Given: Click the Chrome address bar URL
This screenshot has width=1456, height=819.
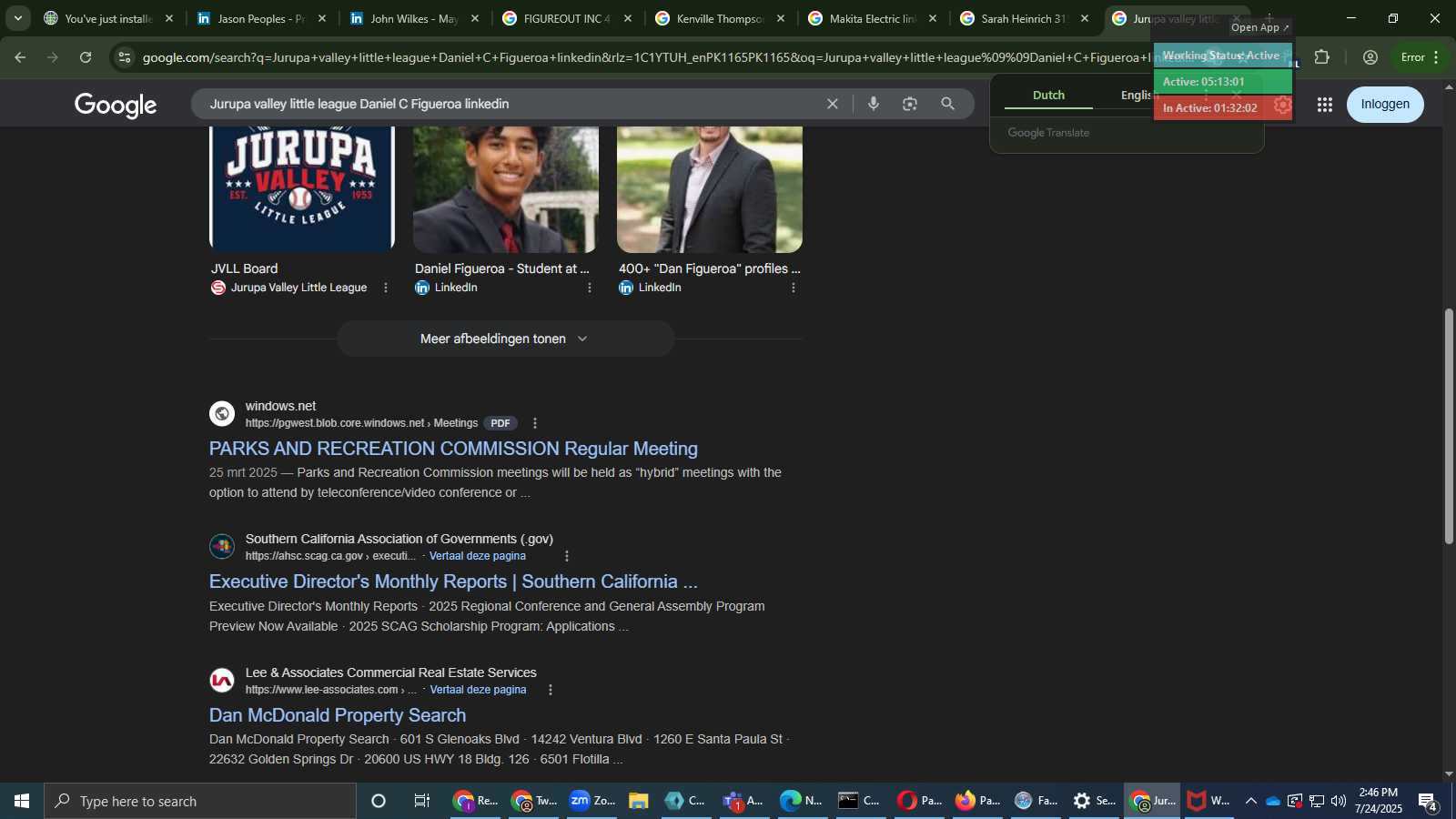Looking at the screenshot, I should pos(646,57).
